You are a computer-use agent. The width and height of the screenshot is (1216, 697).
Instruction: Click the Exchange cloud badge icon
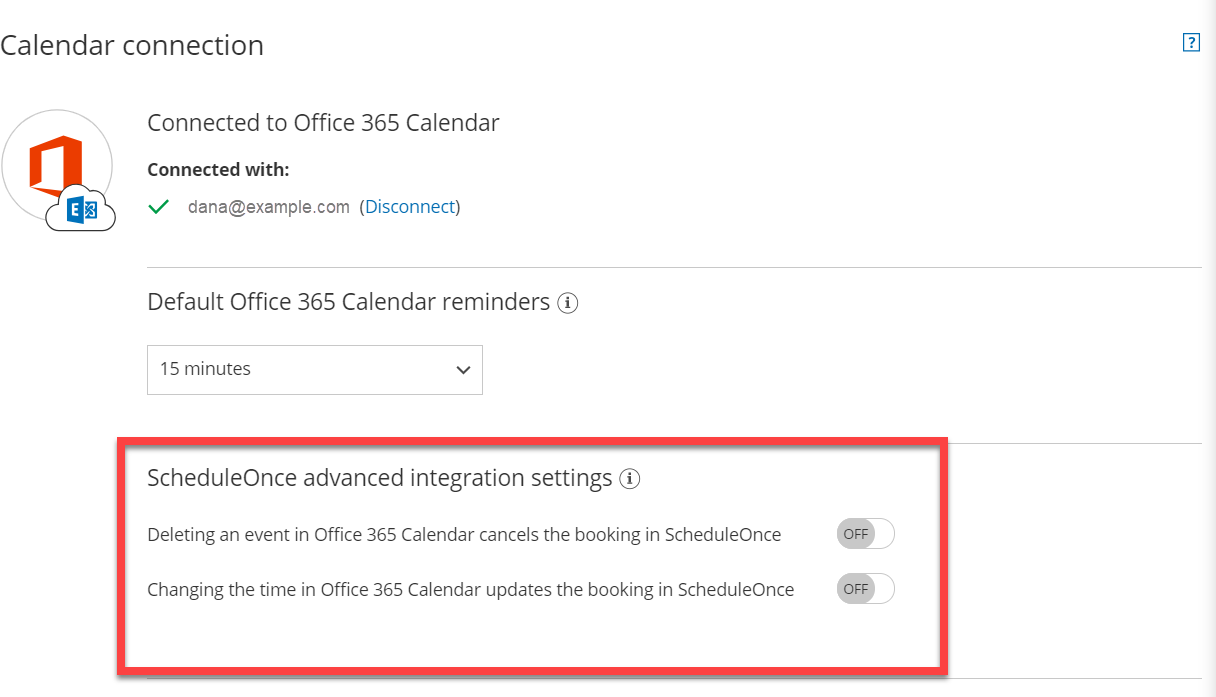click(81, 208)
